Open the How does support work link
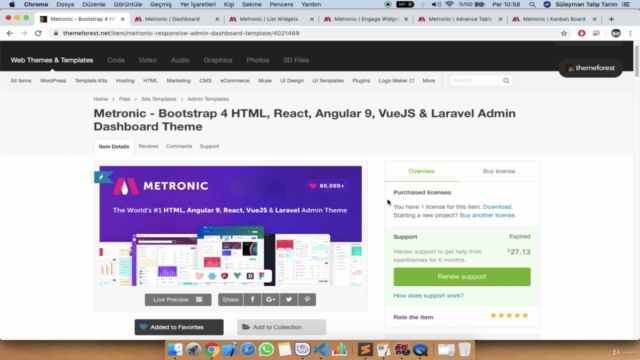This screenshot has width=640, height=360. point(428,296)
